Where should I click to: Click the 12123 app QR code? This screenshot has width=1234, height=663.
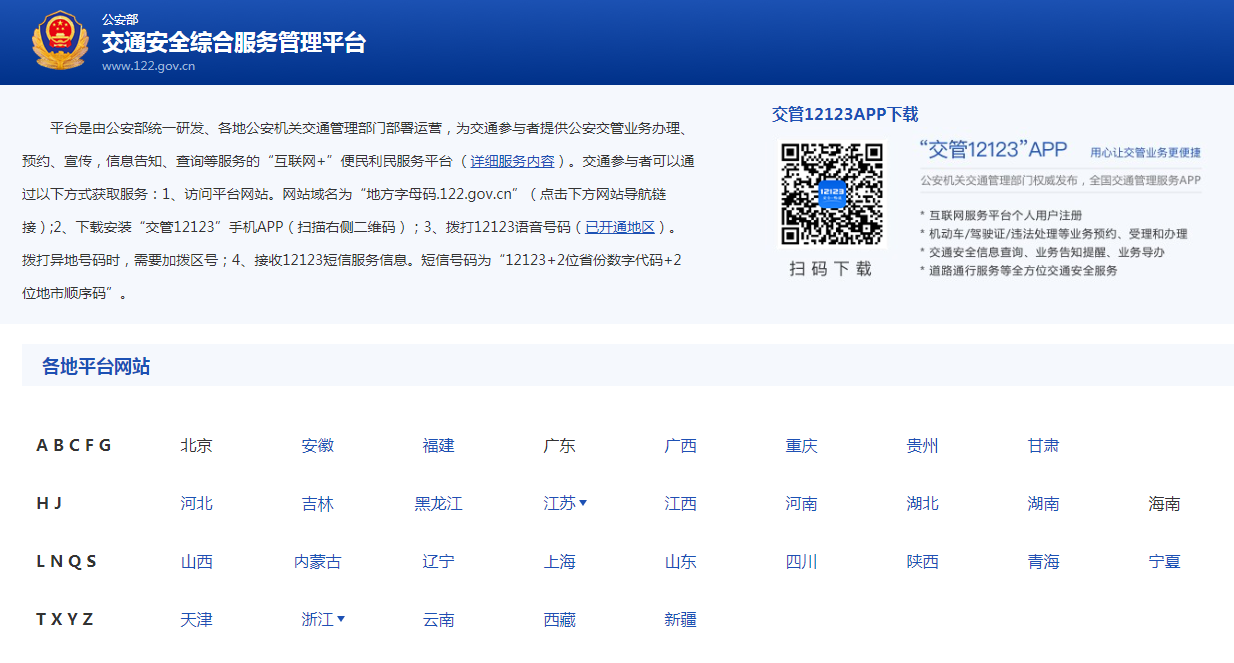(832, 193)
